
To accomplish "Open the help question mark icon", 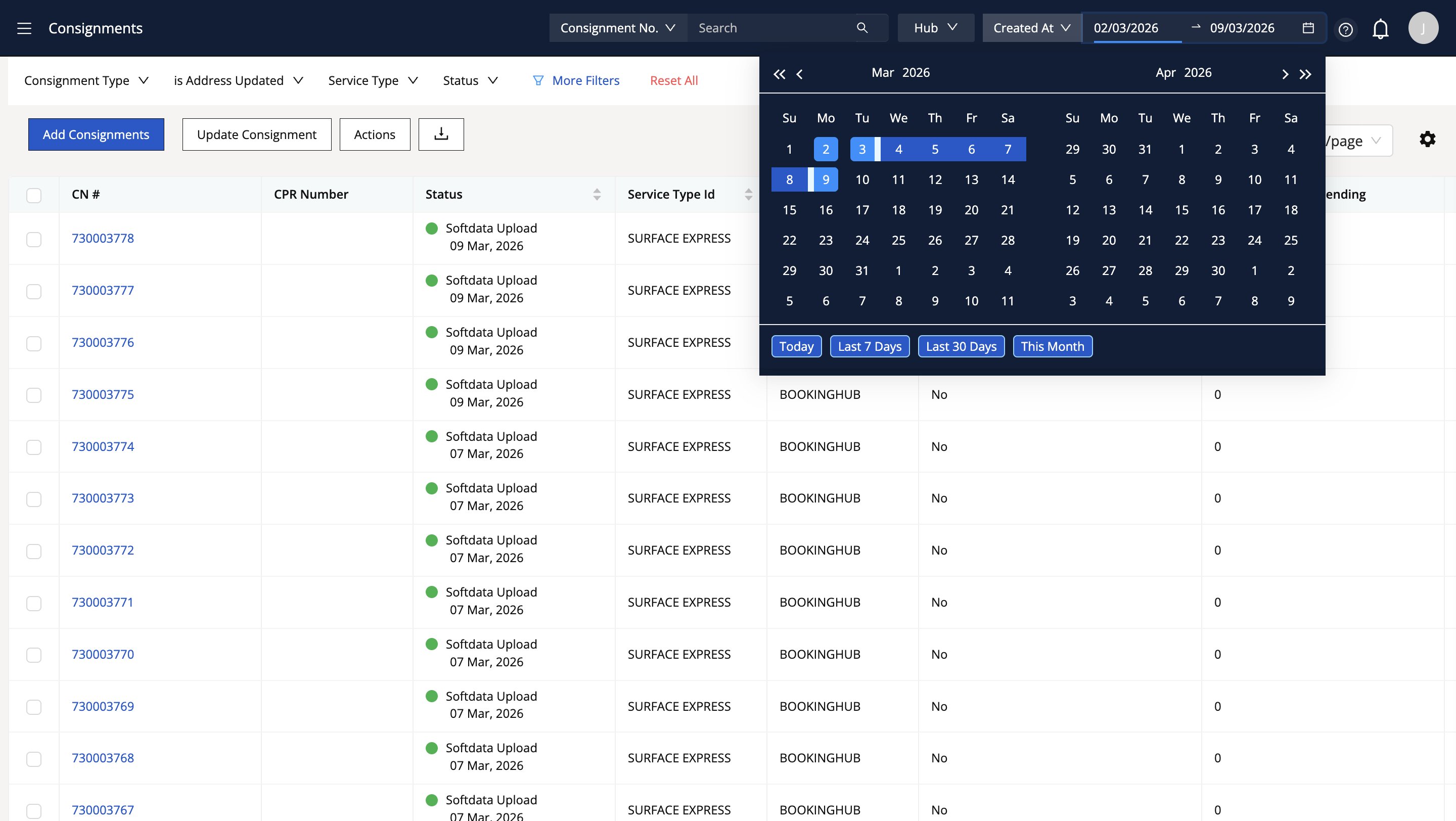I will (x=1345, y=29).
